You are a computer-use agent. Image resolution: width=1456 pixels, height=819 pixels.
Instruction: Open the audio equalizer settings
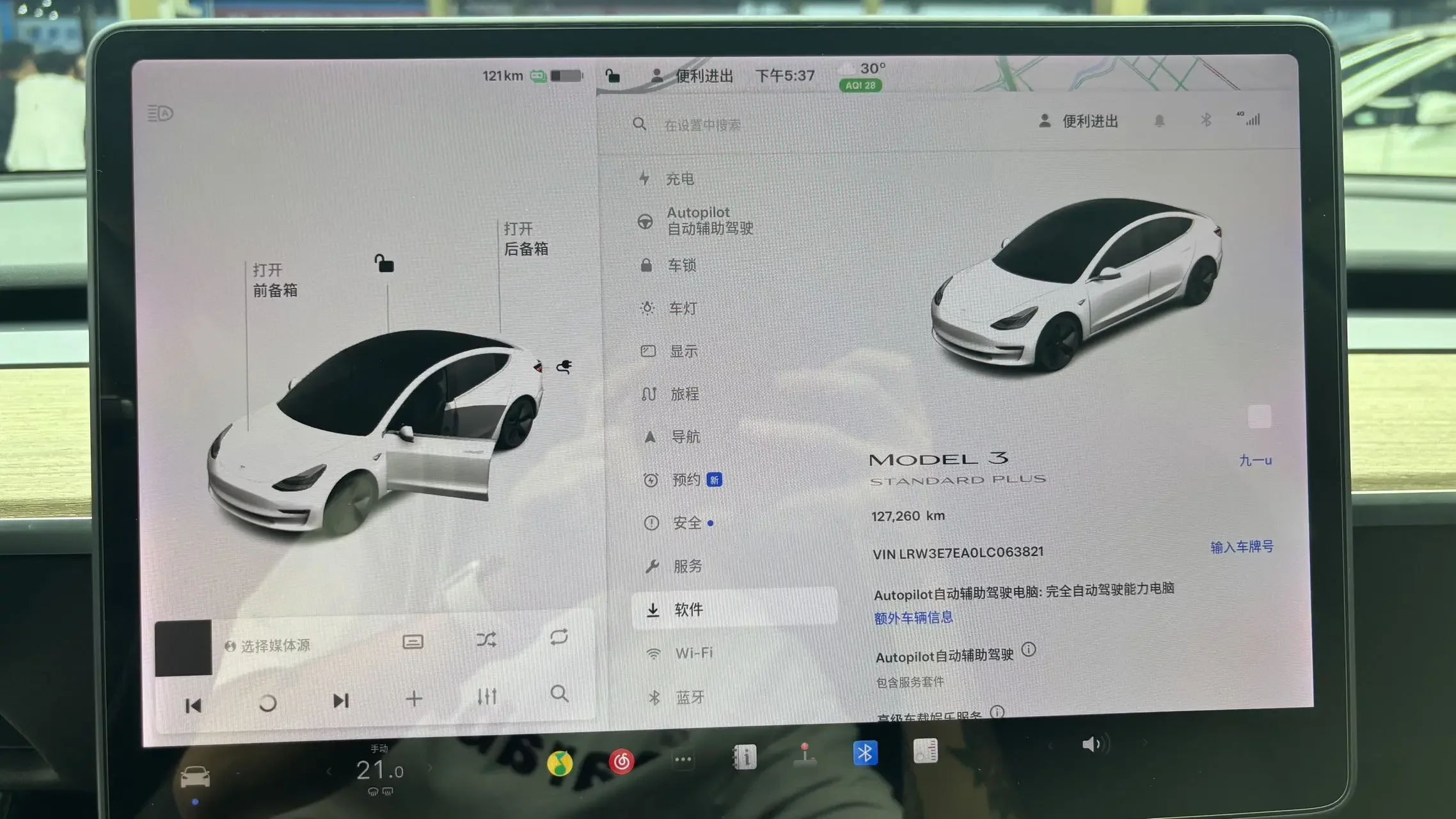coord(487,696)
